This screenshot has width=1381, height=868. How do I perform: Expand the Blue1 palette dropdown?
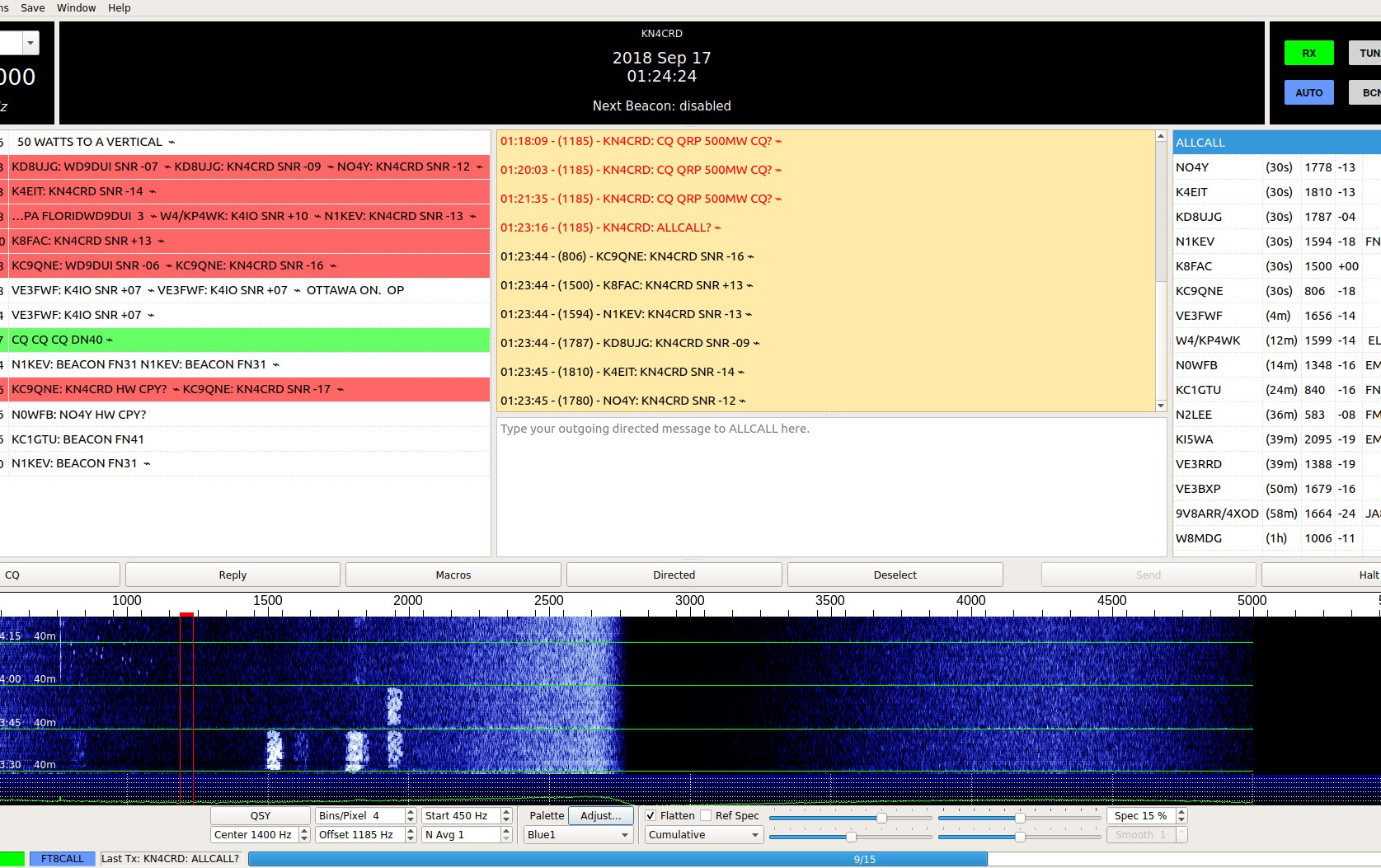[x=577, y=834]
